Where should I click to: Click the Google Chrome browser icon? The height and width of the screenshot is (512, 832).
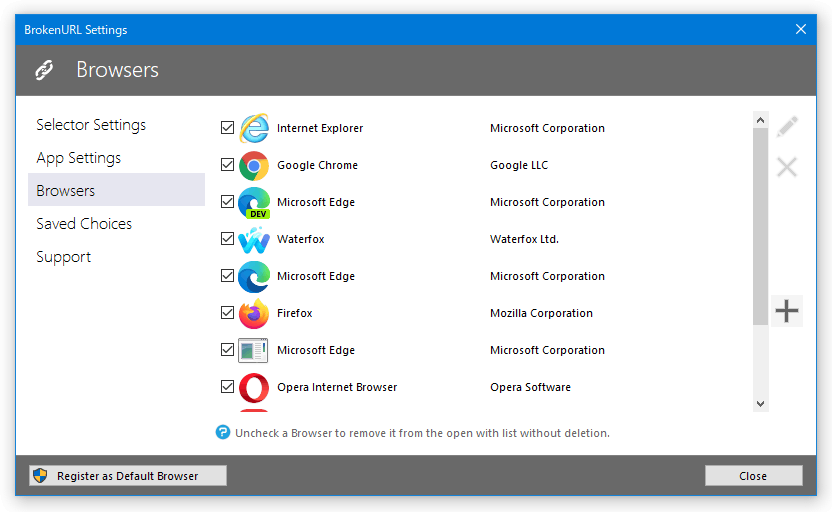pyautogui.click(x=254, y=166)
